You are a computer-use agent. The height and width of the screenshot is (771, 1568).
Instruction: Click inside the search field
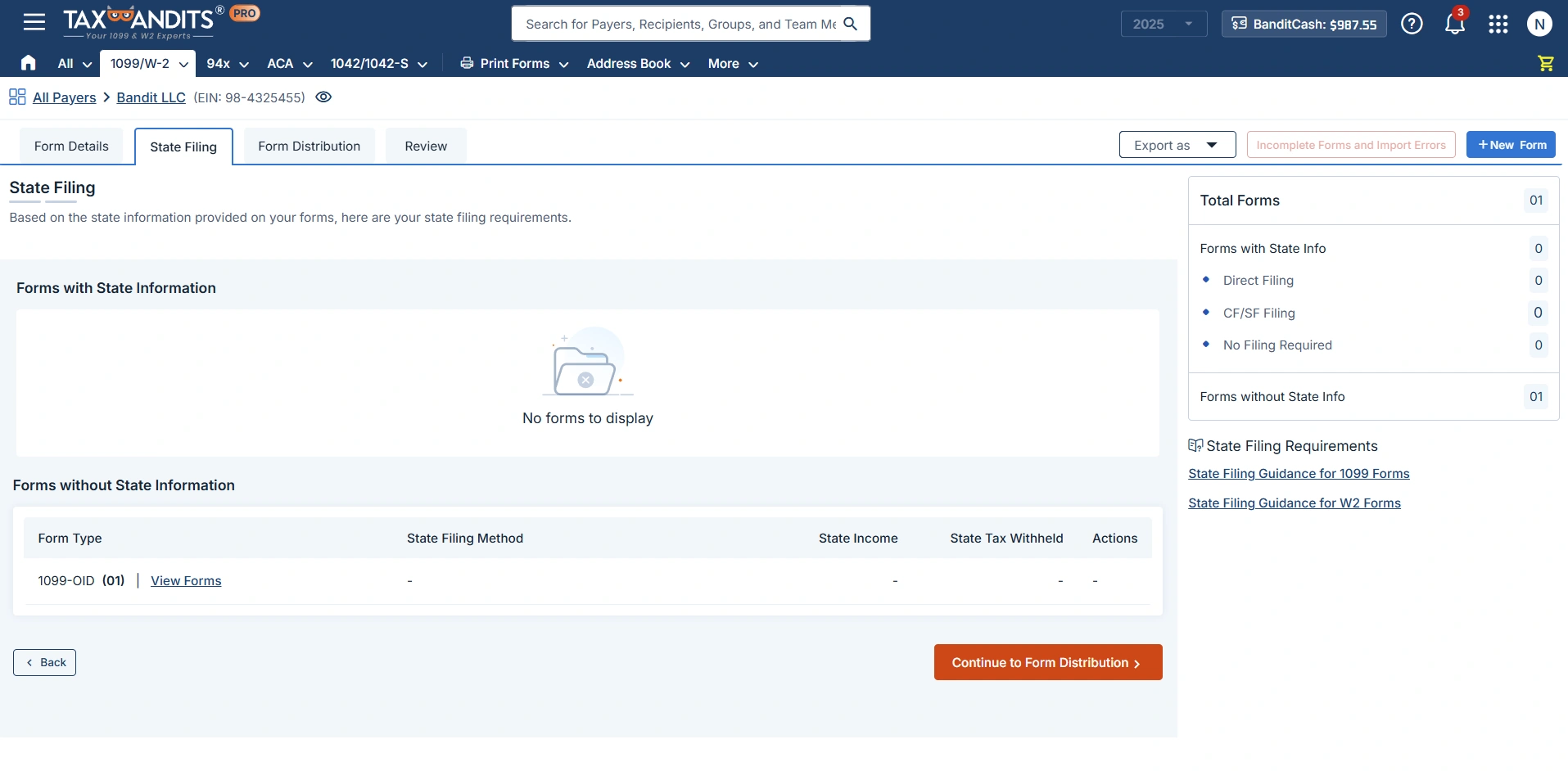click(680, 24)
